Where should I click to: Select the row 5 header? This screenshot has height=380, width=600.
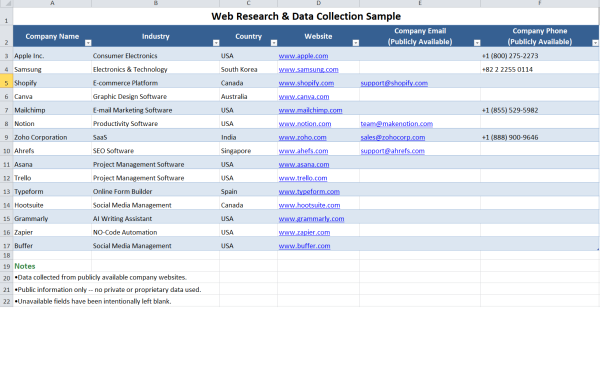[x=7, y=83]
